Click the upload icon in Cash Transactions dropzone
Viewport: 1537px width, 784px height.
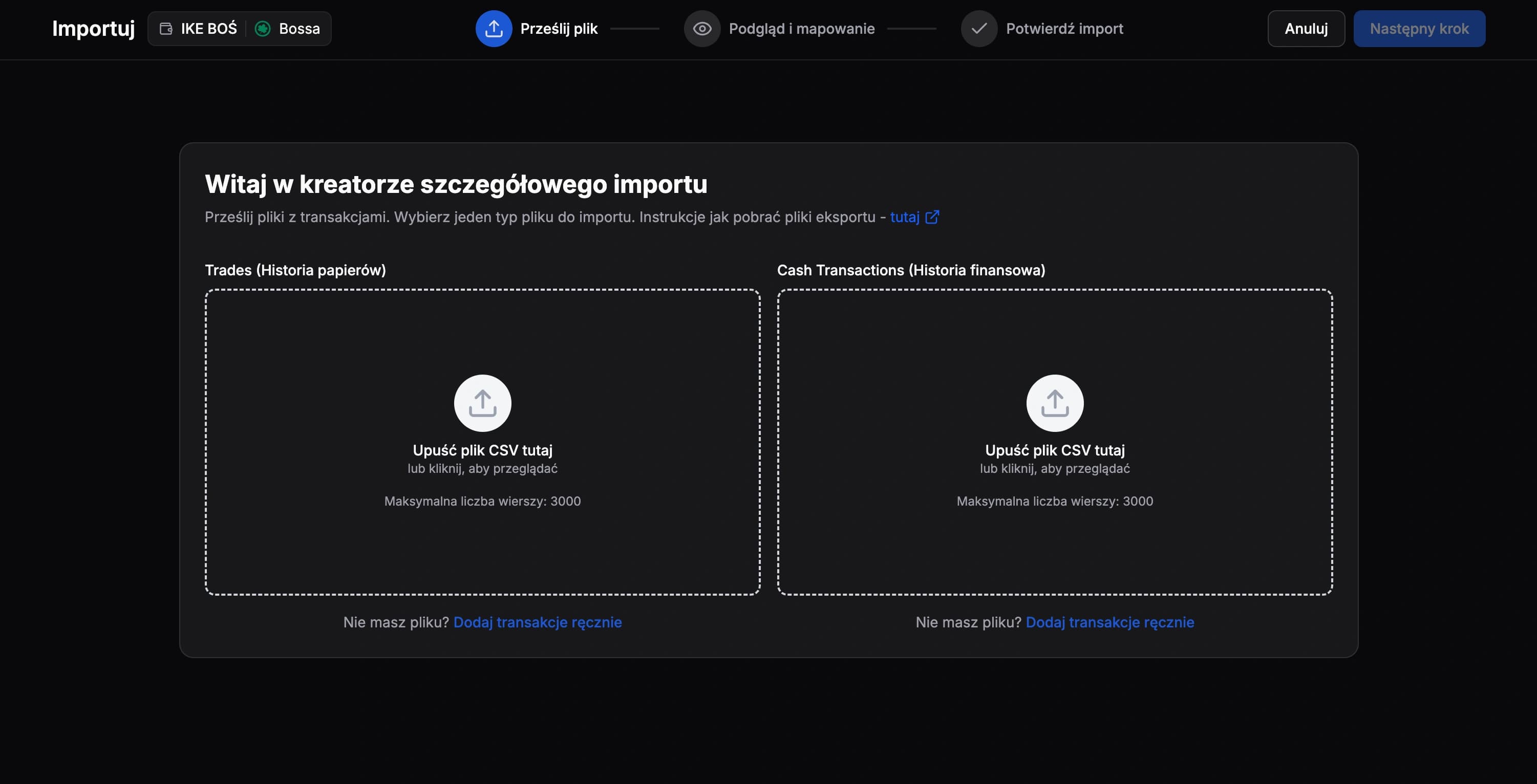point(1055,402)
